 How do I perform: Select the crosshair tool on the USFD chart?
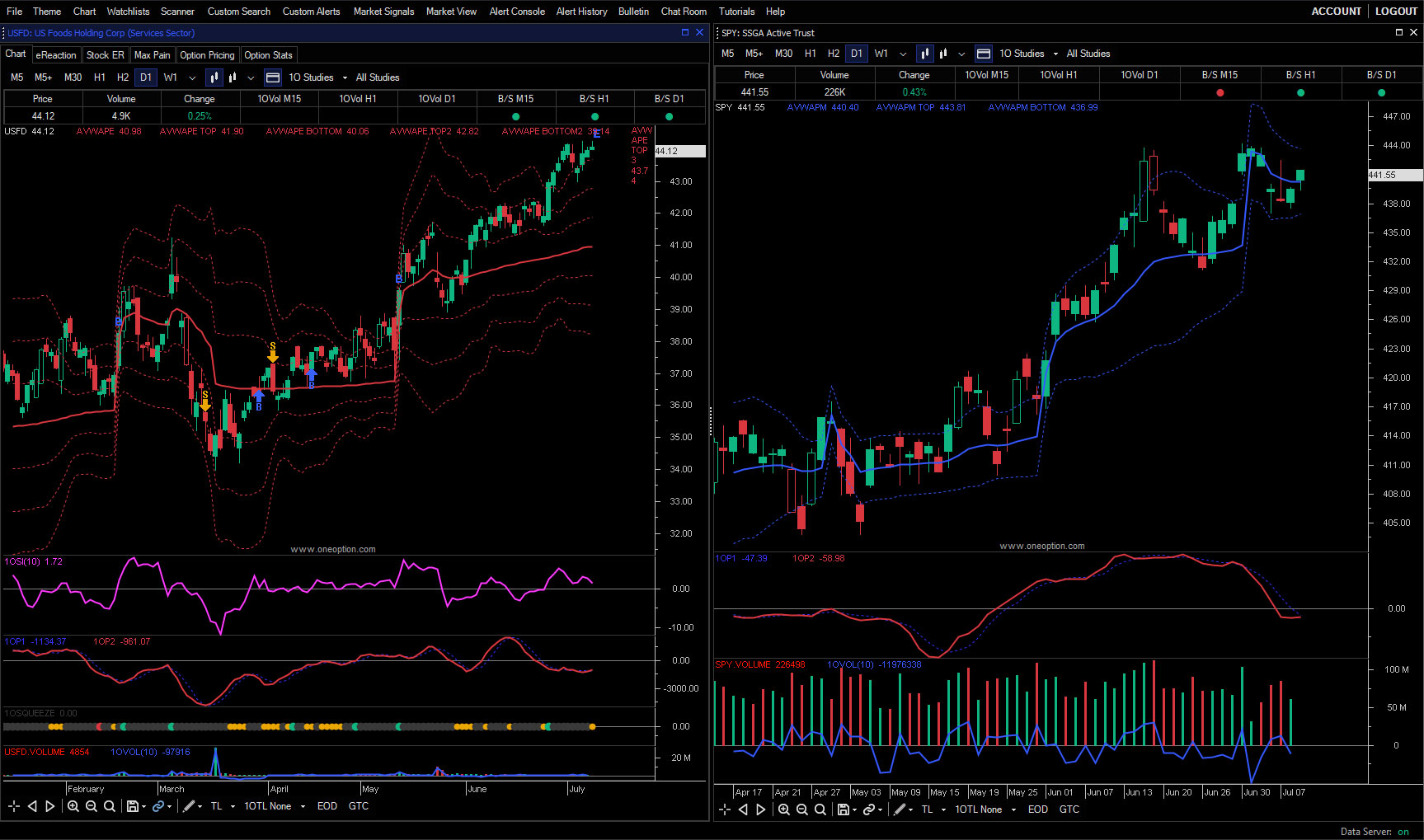[13, 806]
